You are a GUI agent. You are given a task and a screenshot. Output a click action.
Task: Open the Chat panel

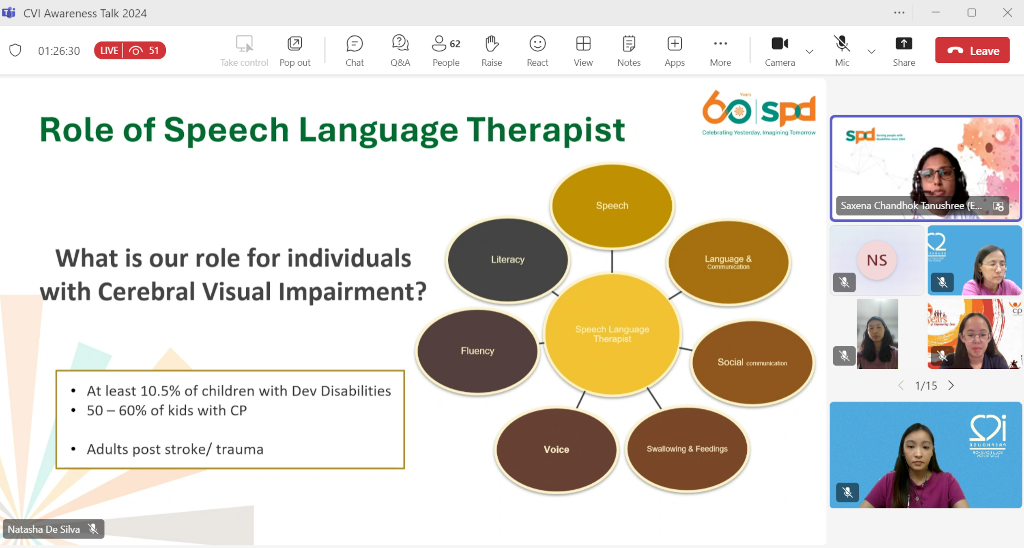[x=354, y=50]
